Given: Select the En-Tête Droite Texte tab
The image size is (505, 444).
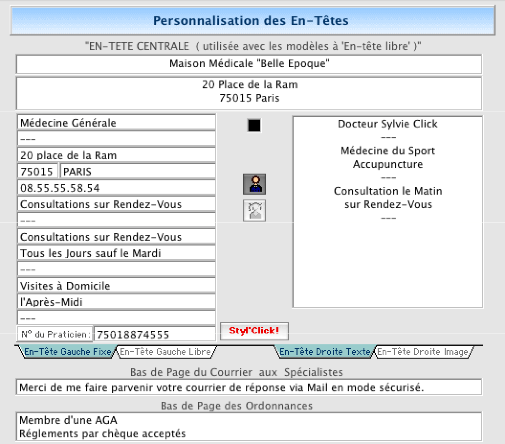Looking at the screenshot, I should pos(325,352).
